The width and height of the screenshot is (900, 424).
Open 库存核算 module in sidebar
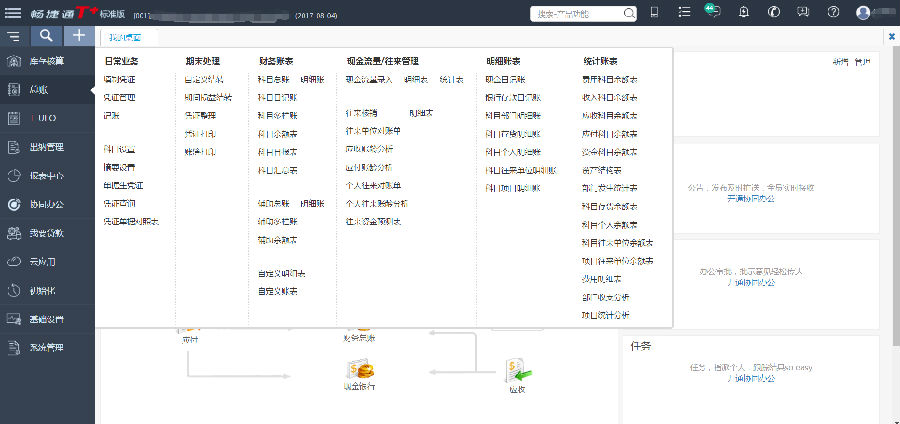coord(46,62)
